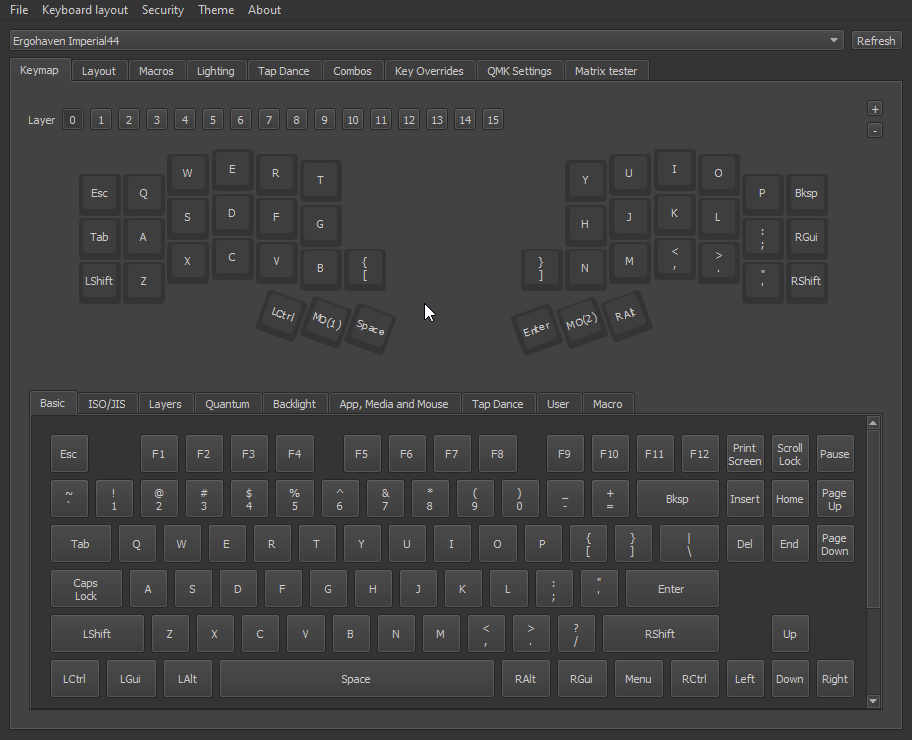Zoom out keymap with minus button

[875, 130]
